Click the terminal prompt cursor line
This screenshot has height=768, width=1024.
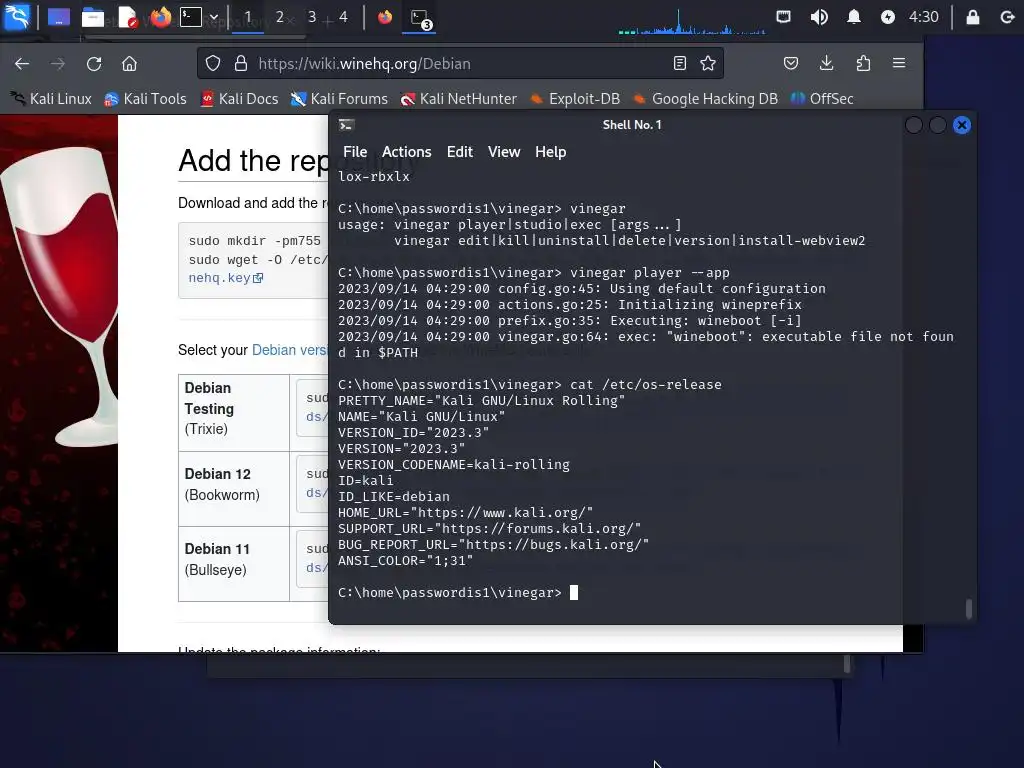click(457, 593)
